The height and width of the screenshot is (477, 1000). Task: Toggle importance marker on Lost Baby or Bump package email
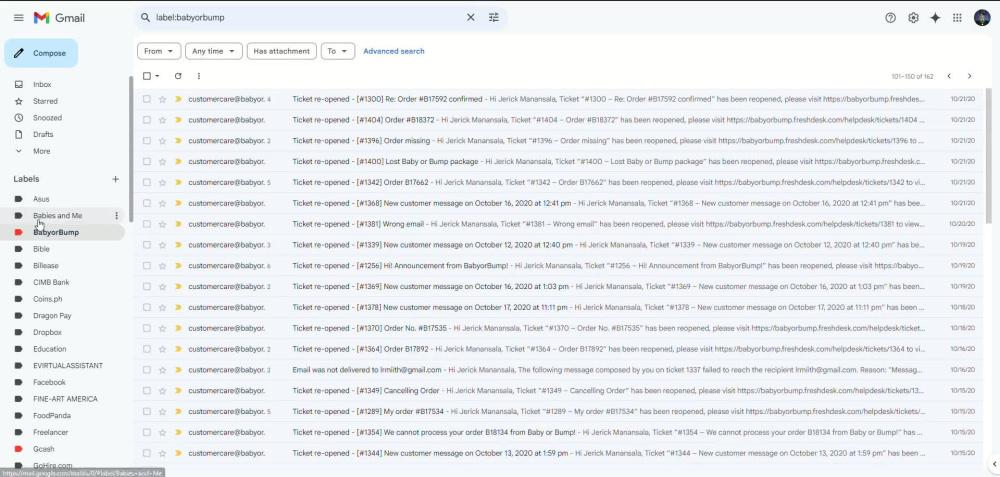pos(179,161)
